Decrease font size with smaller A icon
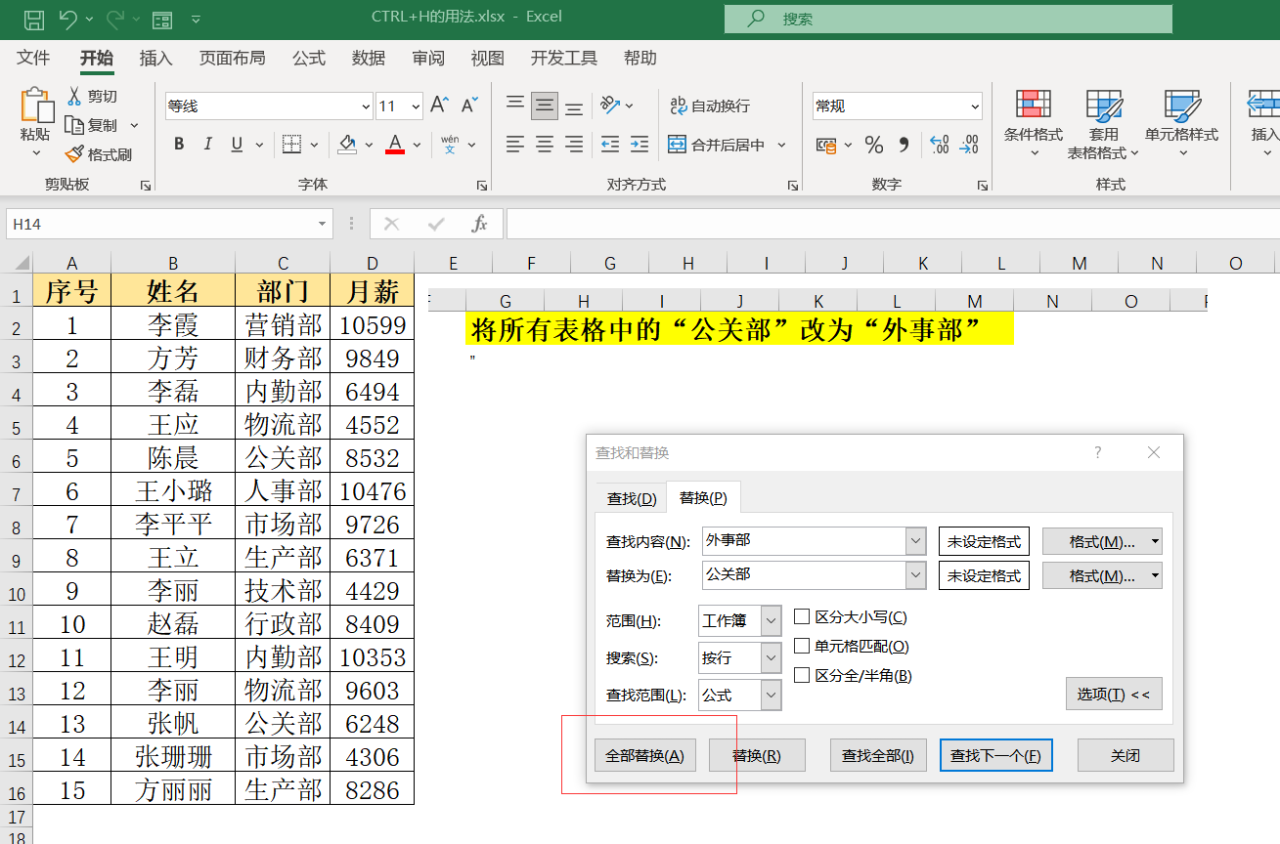The image size is (1280, 844). click(x=467, y=105)
